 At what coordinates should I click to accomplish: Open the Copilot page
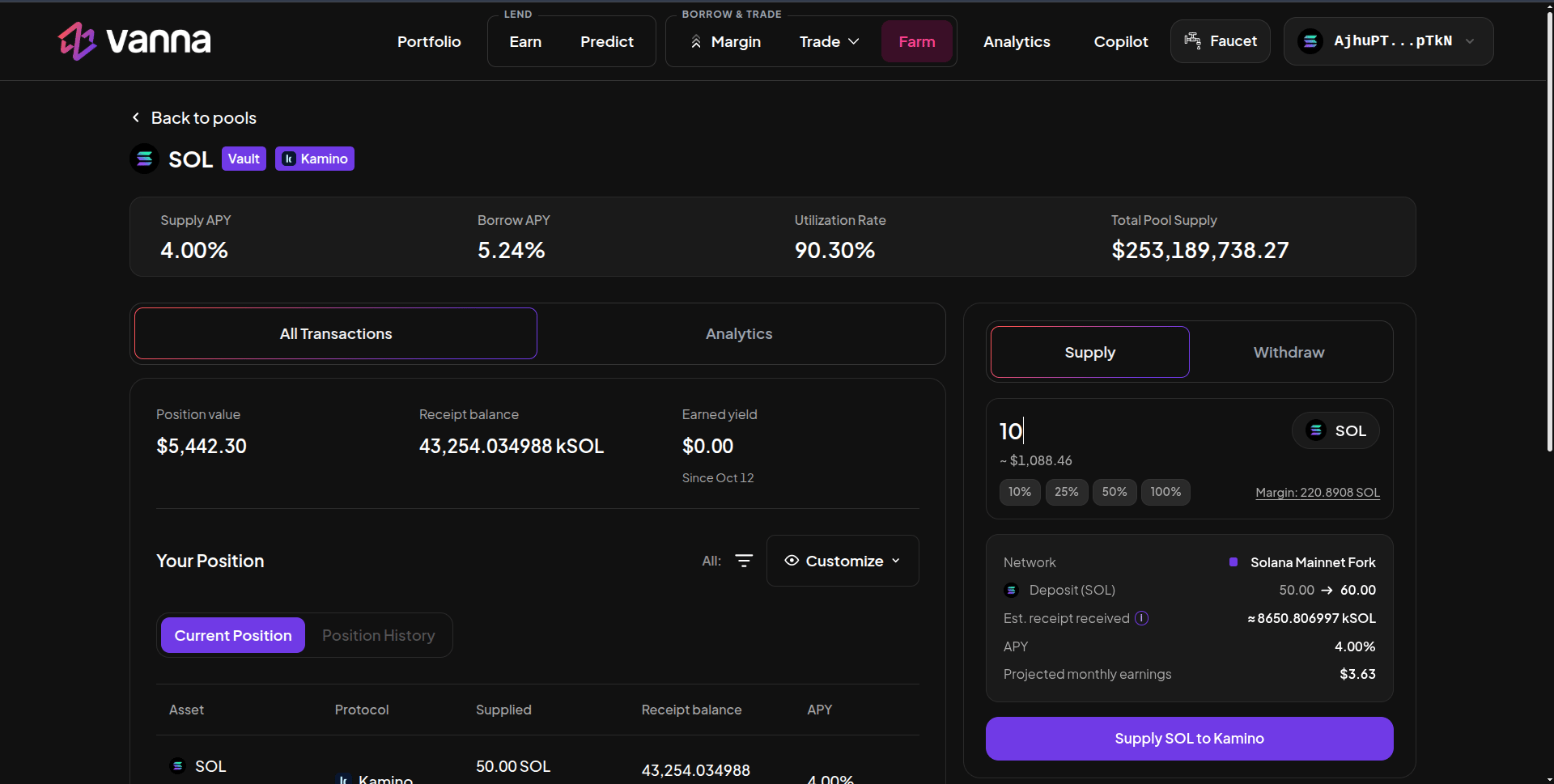coord(1121,41)
